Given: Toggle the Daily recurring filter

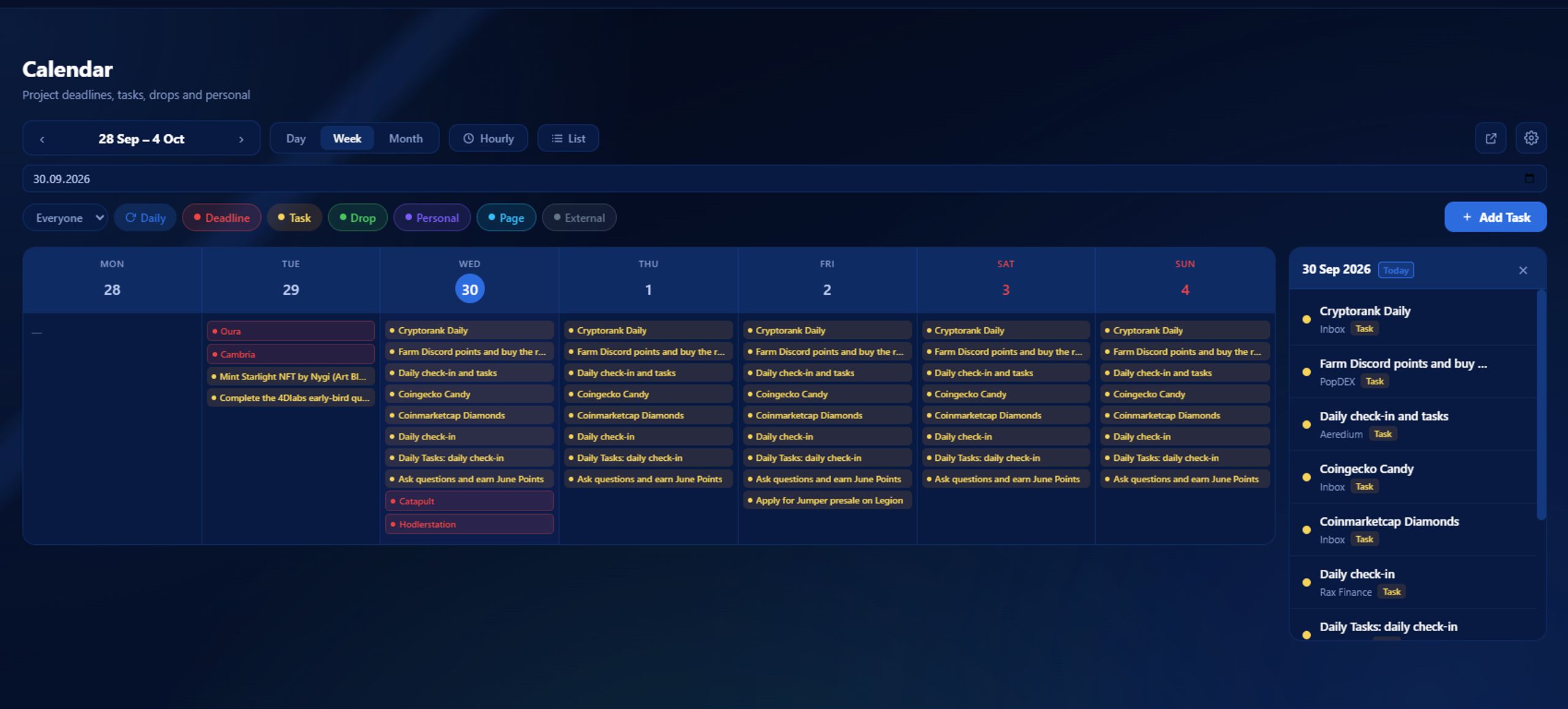Looking at the screenshot, I should click(145, 218).
